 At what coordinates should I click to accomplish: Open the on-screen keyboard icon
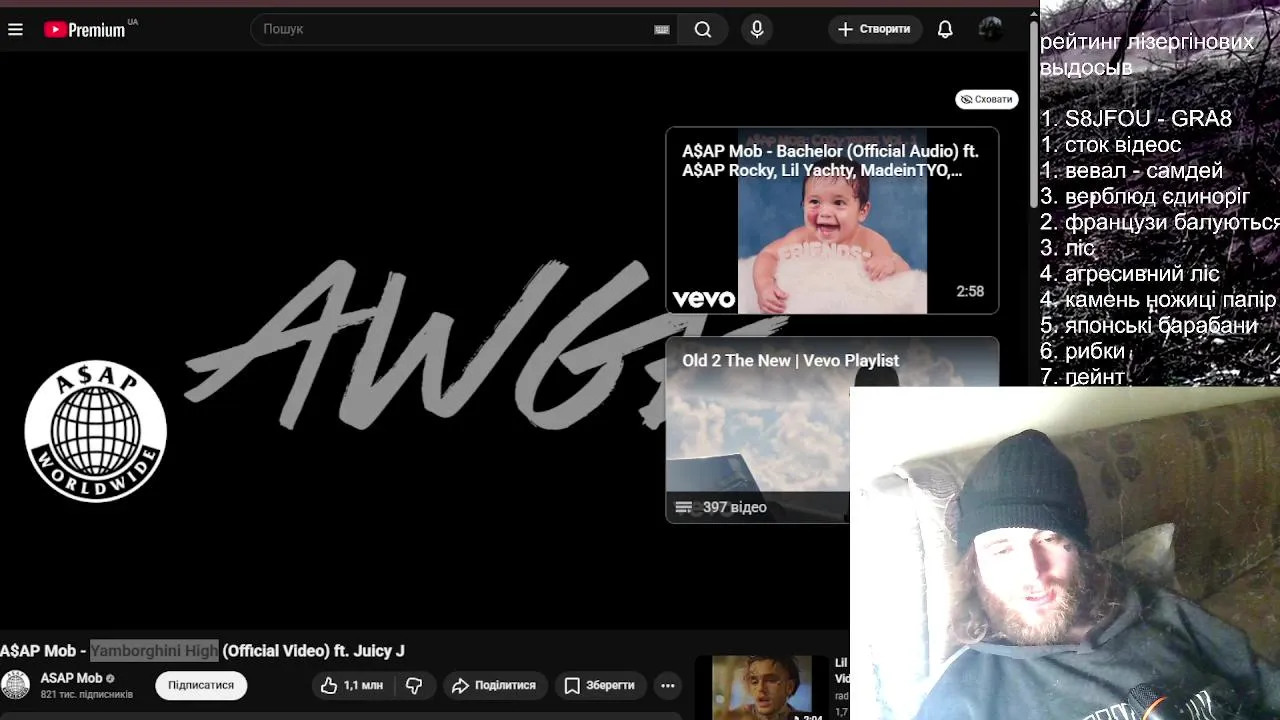(662, 30)
